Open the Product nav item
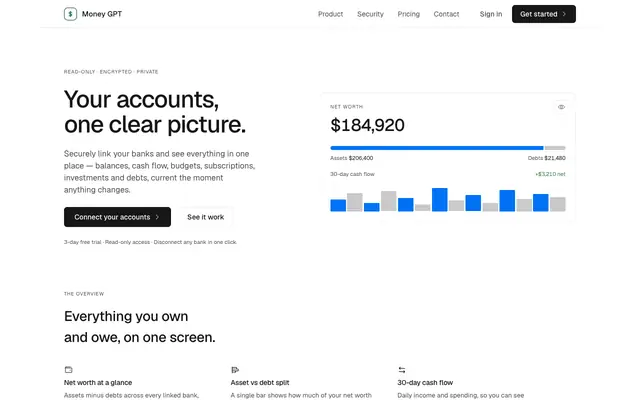This screenshot has height=400, width=640. [330, 14]
